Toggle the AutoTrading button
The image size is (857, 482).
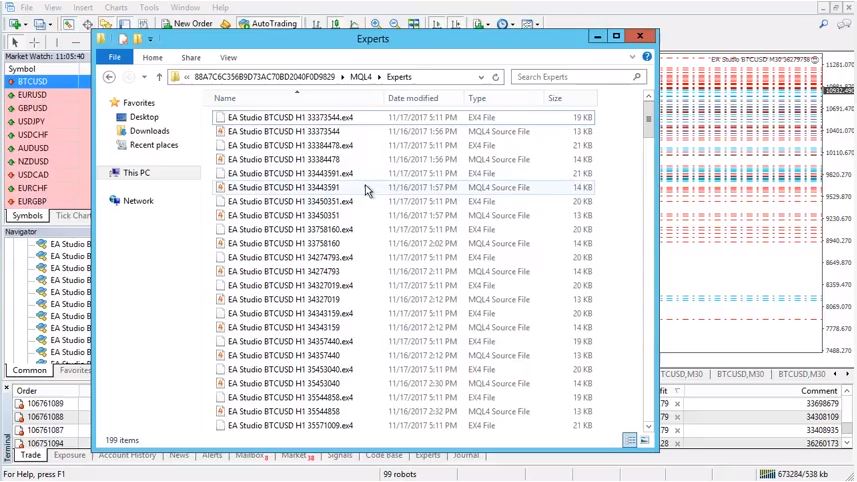[x=266, y=23]
